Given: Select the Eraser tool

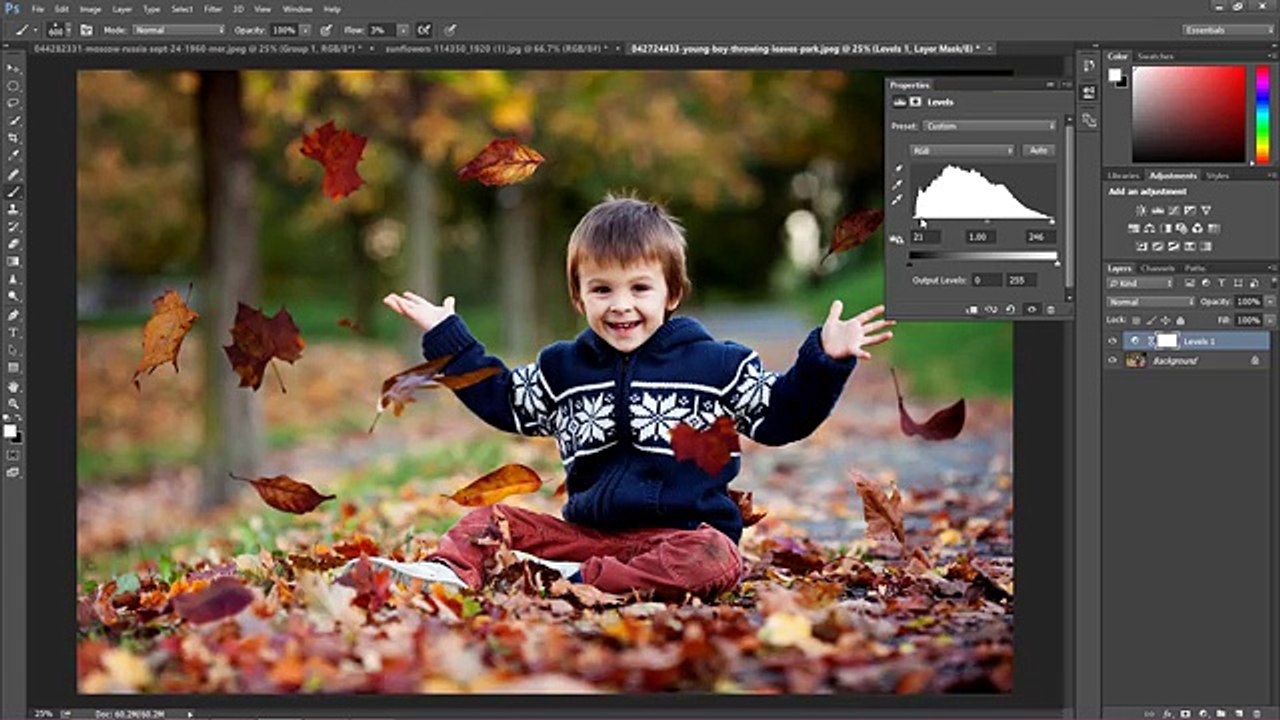Looking at the screenshot, I should 14,244.
